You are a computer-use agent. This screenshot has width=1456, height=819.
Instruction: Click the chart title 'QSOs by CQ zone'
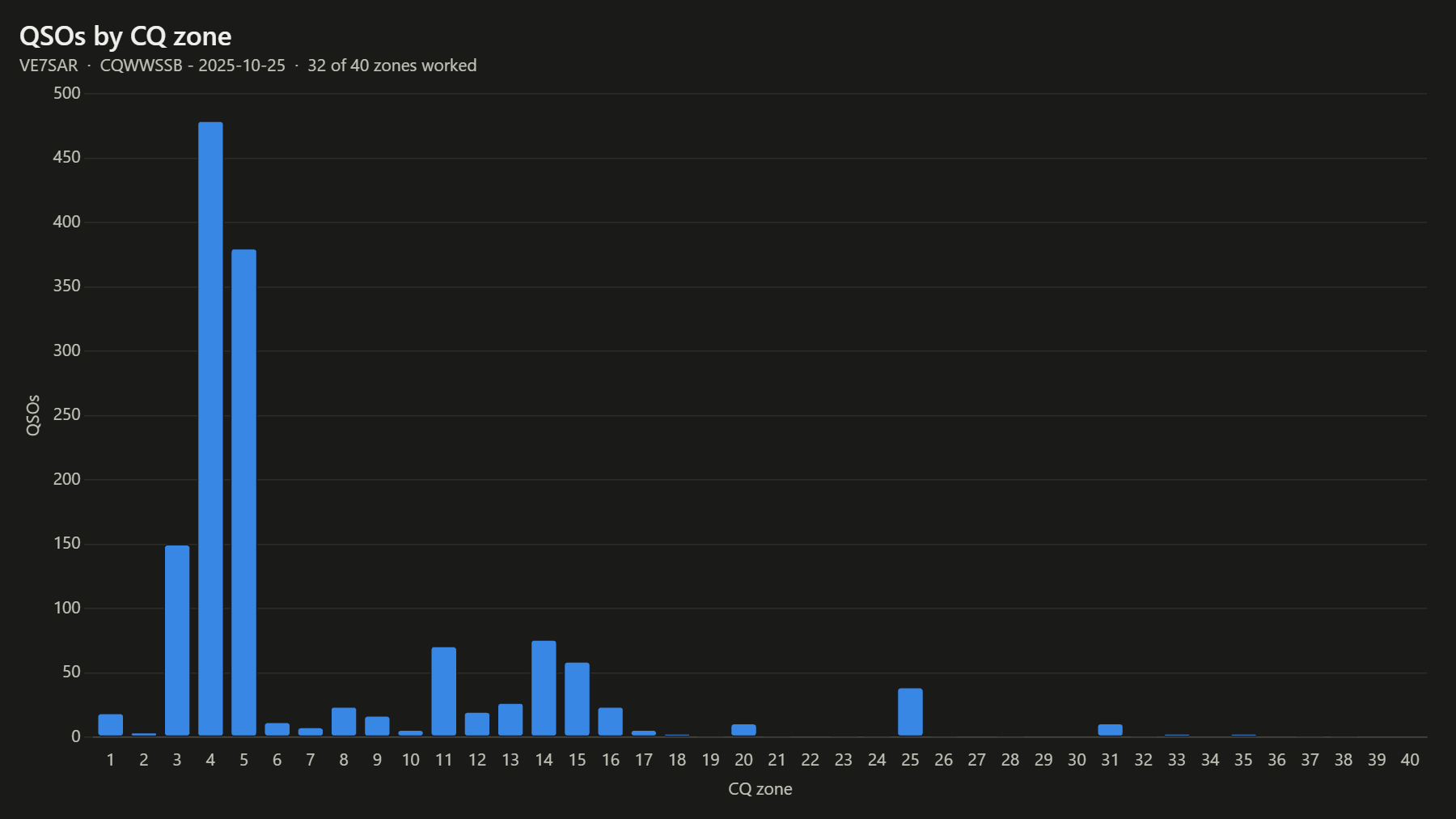point(125,36)
